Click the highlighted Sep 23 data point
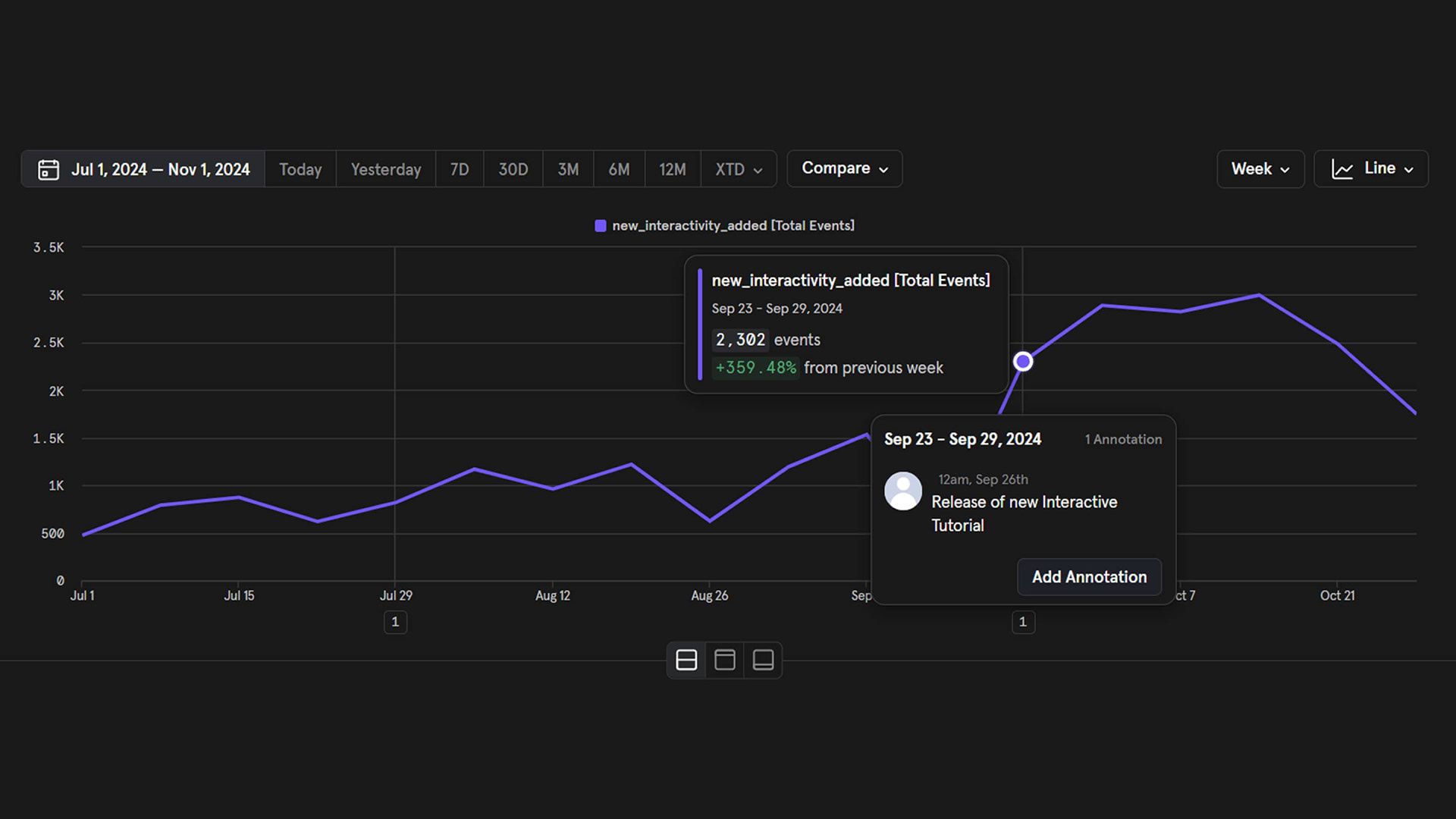Viewport: 1456px width, 819px height. click(1023, 362)
